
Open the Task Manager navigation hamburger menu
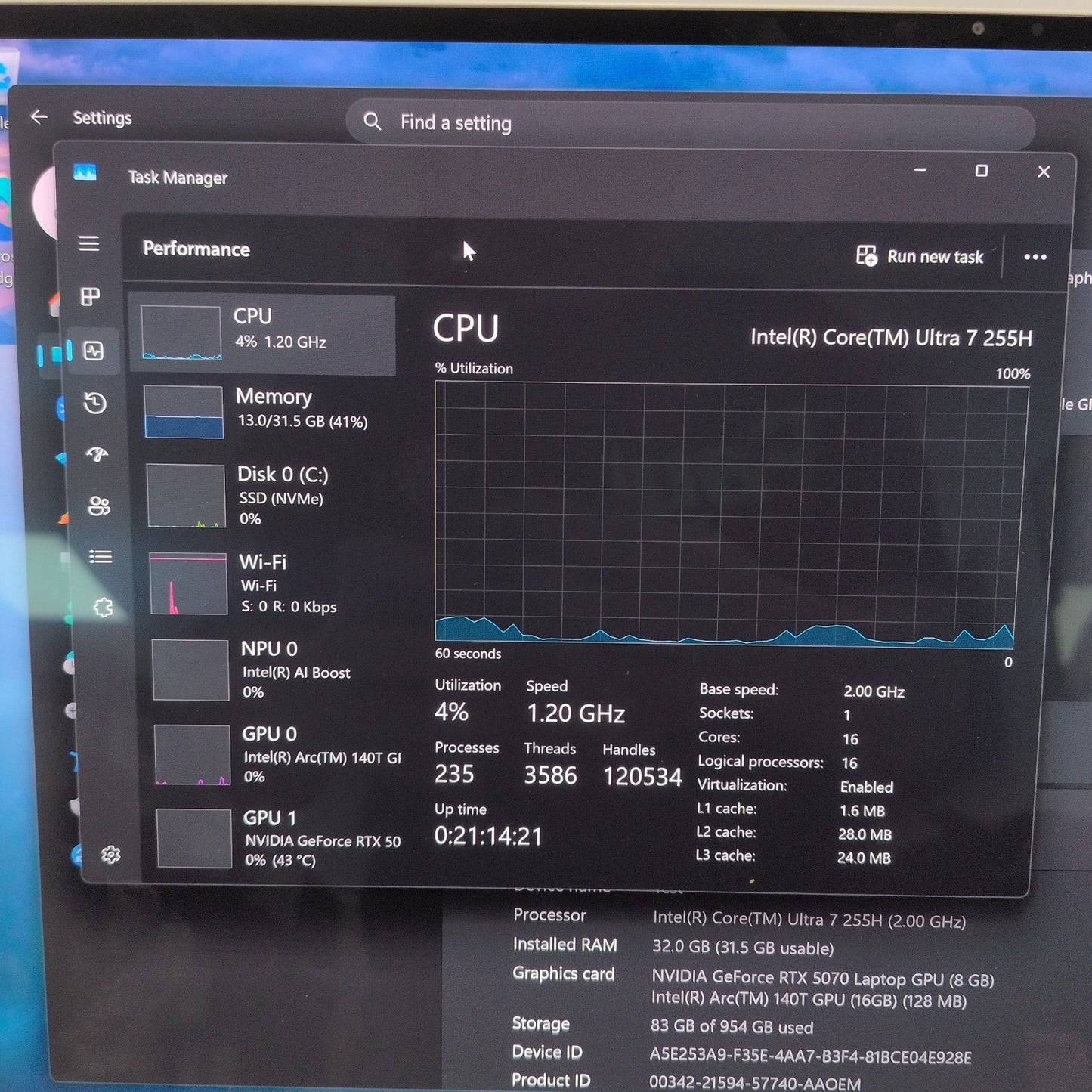pyautogui.click(x=89, y=243)
